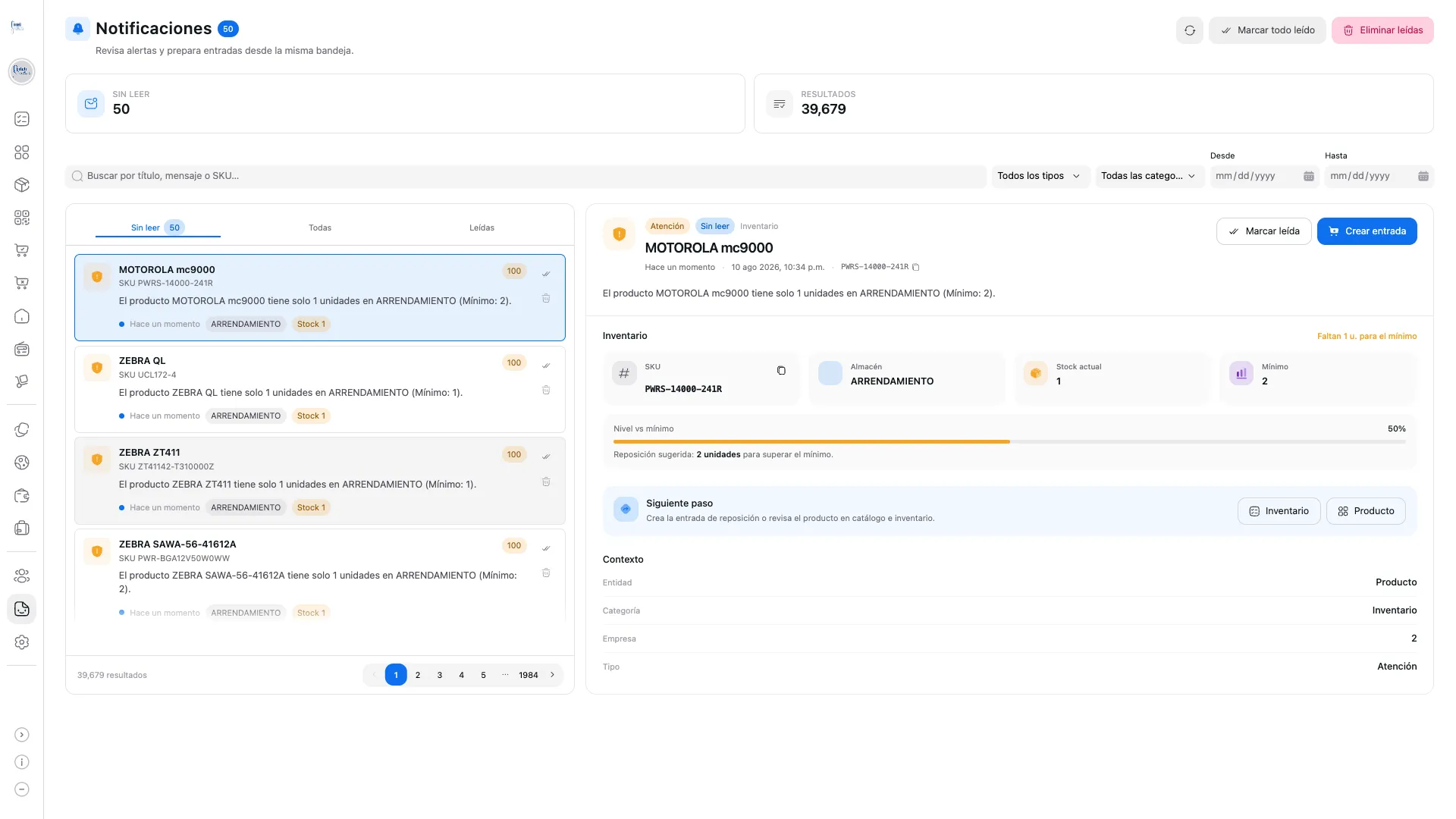Open the wallet sidebar icon
1456x819 pixels.
(x=22, y=496)
